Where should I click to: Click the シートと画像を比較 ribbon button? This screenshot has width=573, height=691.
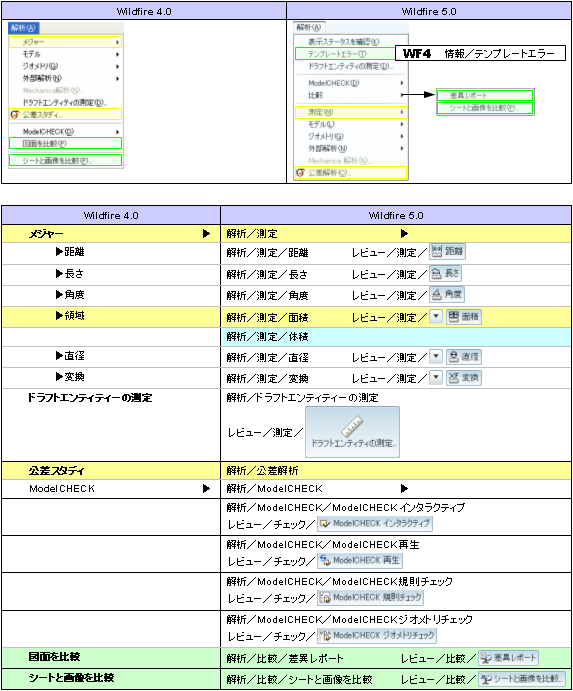[x=522, y=679]
